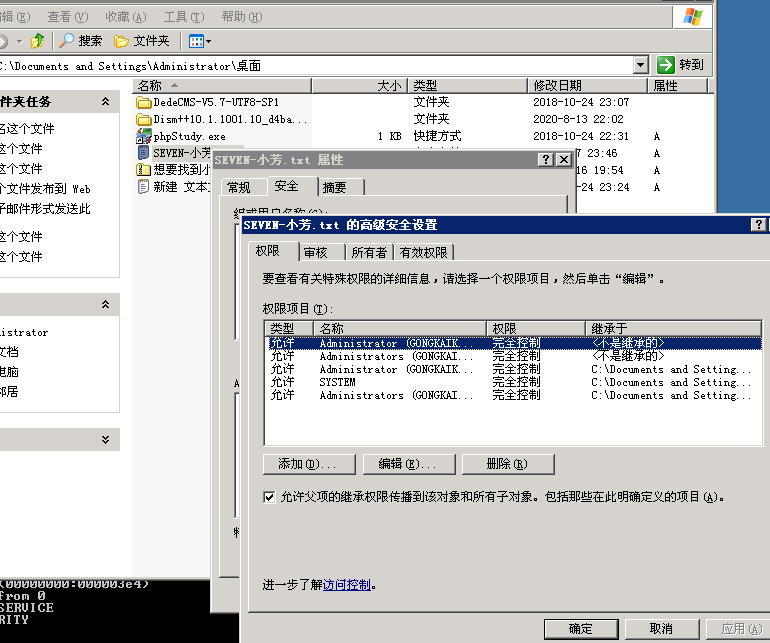The height and width of the screenshot is (643, 770).
Task: Open the Effective Permissions (有效权限) tab
Action: [x=424, y=252]
